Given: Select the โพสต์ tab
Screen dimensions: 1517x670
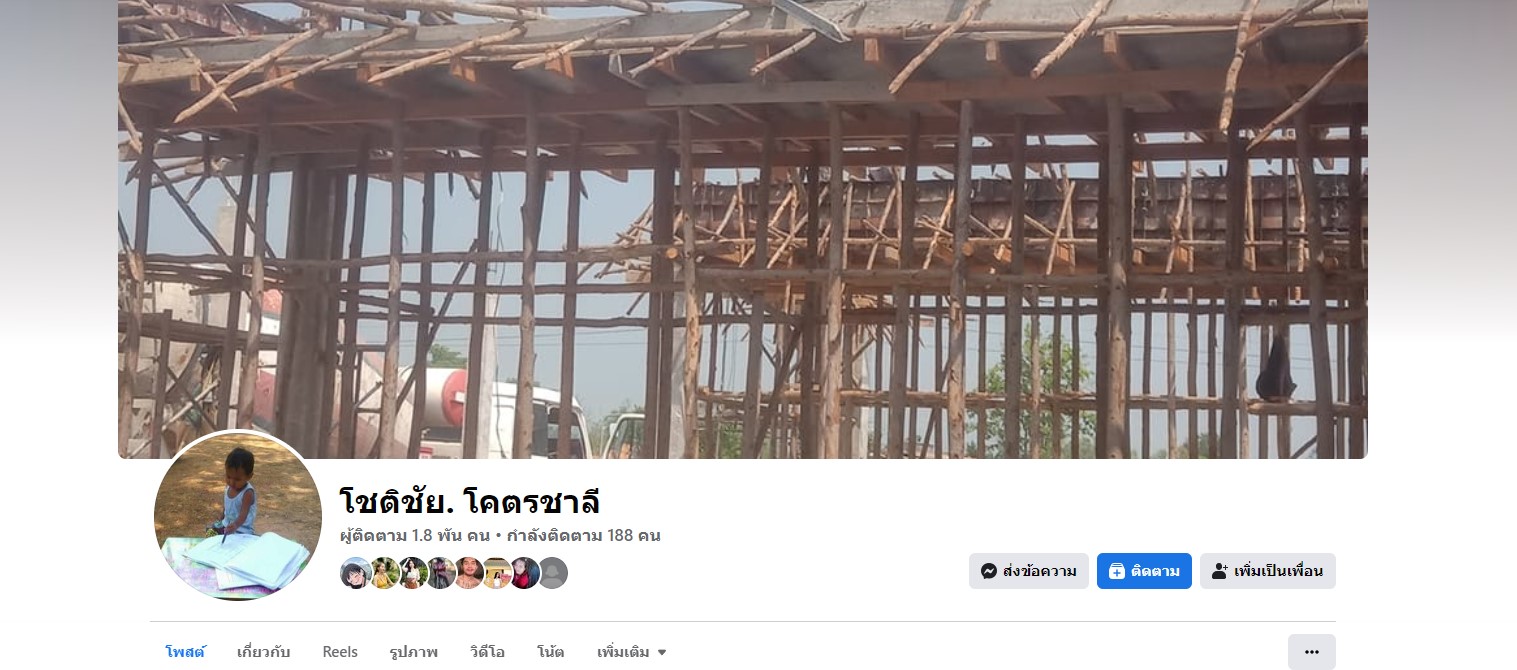Looking at the screenshot, I should coord(185,652).
